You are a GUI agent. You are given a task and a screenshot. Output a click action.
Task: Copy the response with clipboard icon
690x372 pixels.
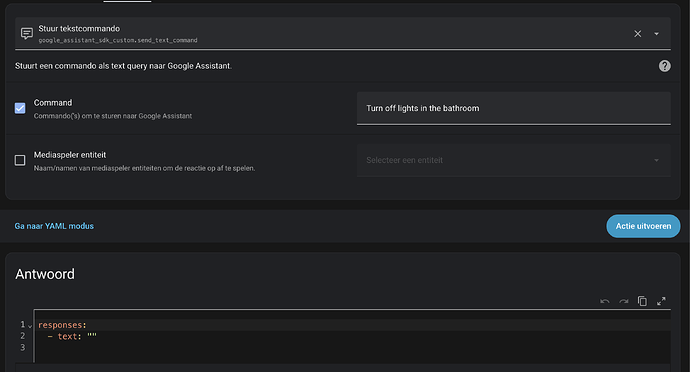tap(642, 301)
